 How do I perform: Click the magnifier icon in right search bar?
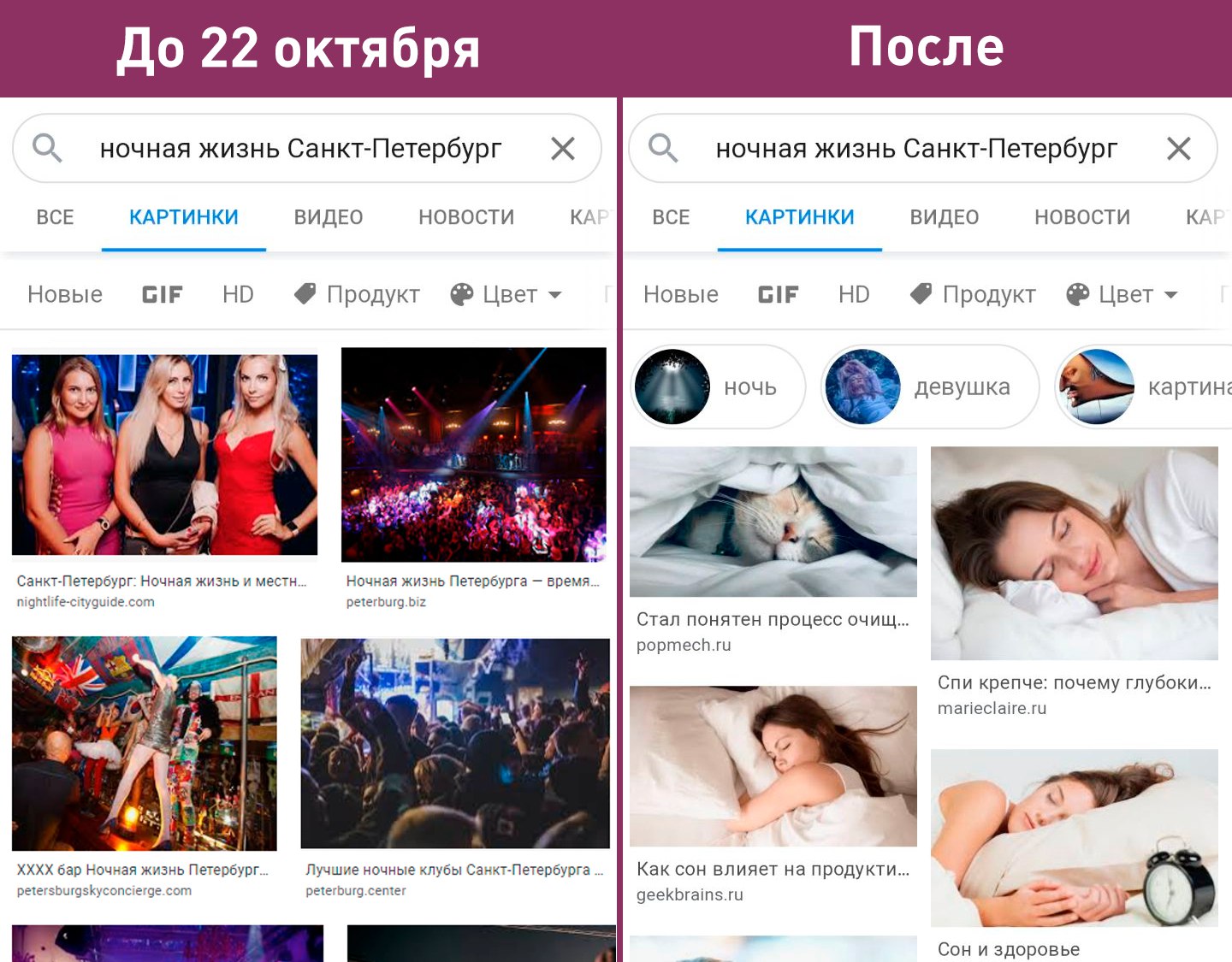coord(663,148)
